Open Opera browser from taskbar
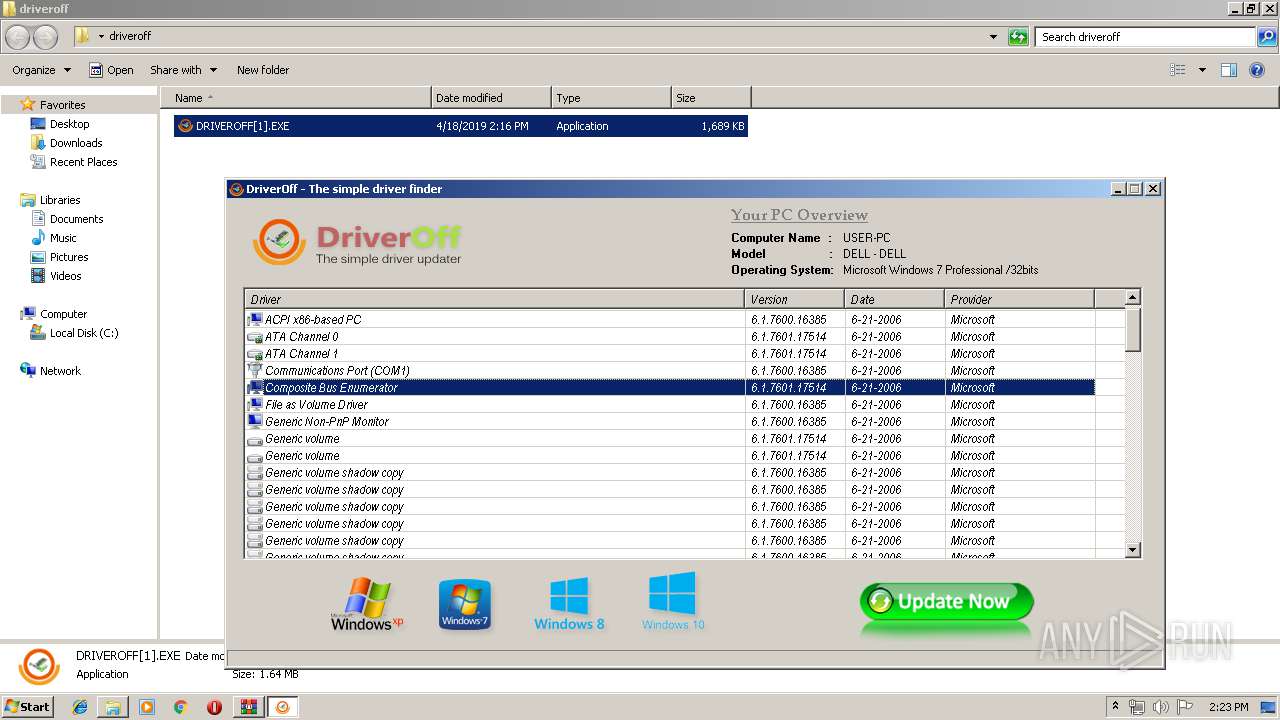Screen dimensions: 1280x720 [214, 707]
